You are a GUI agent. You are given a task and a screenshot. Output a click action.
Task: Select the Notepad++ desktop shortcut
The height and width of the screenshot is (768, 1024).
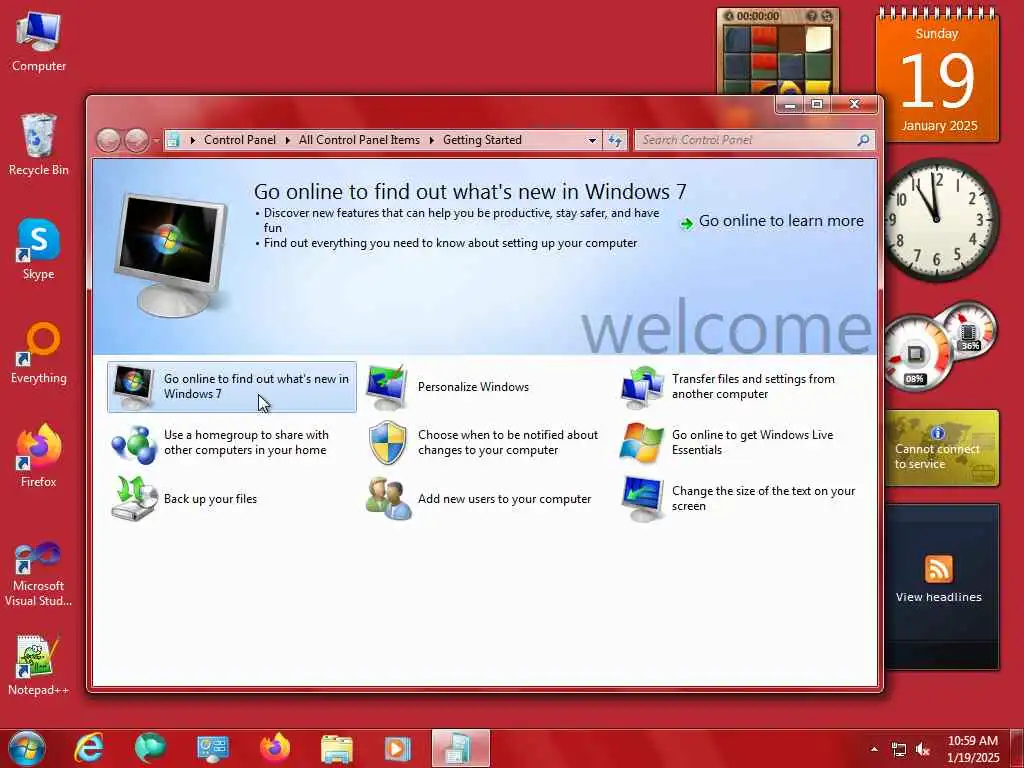[39, 665]
